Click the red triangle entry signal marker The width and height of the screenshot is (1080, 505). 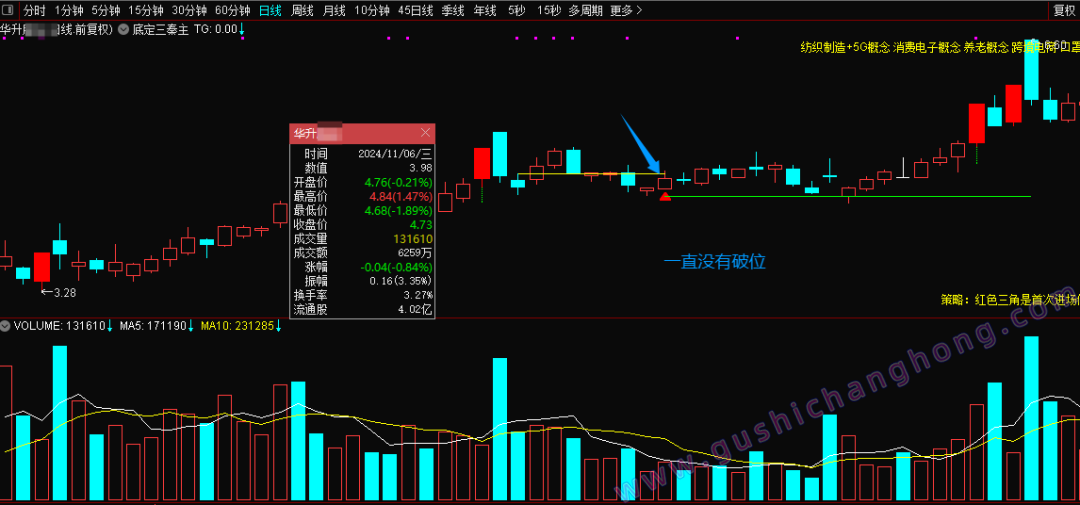click(x=665, y=197)
